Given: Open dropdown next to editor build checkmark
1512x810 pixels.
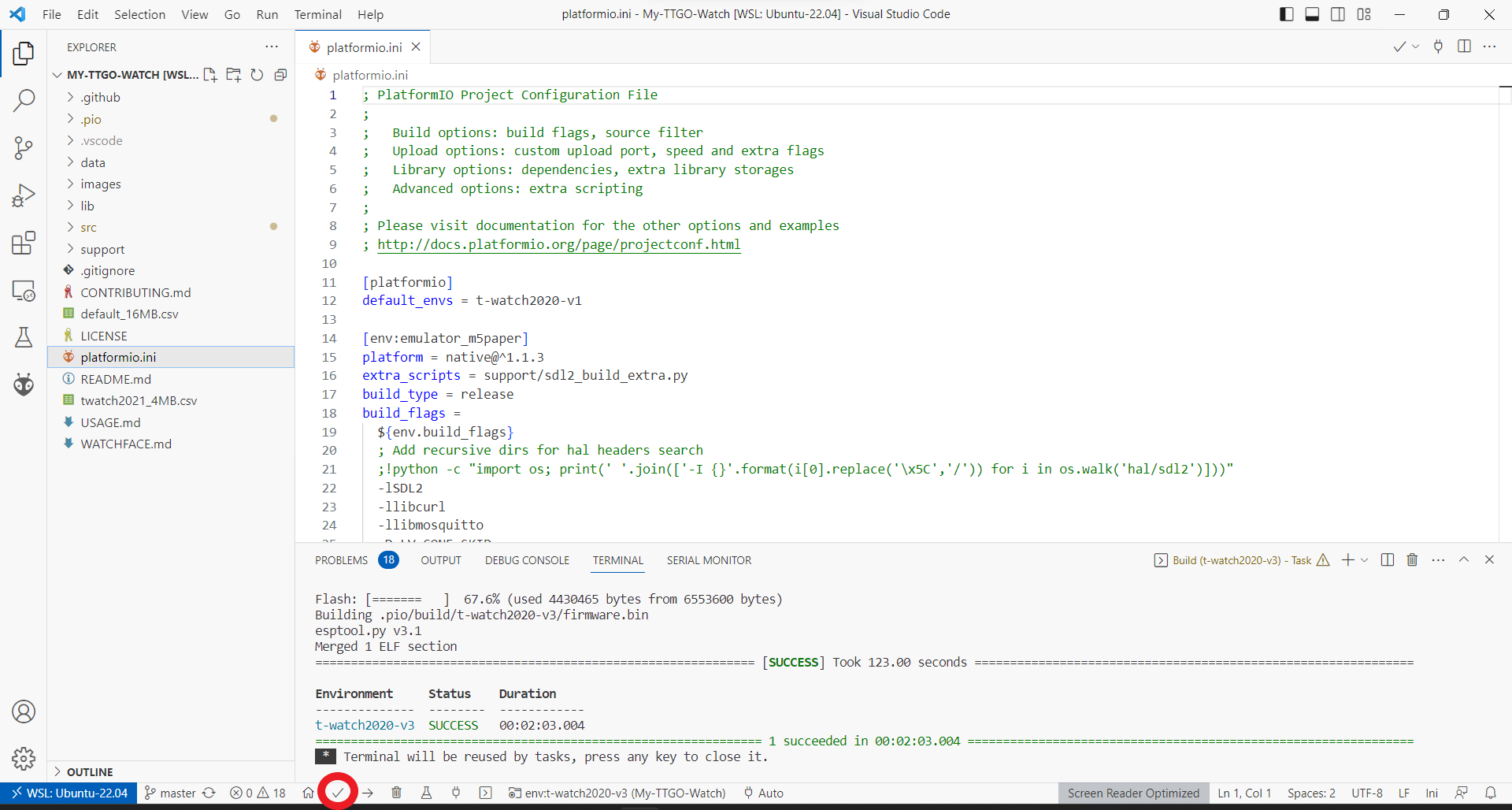Looking at the screenshot, I should pyautogui.click(x=1416, y=46).
